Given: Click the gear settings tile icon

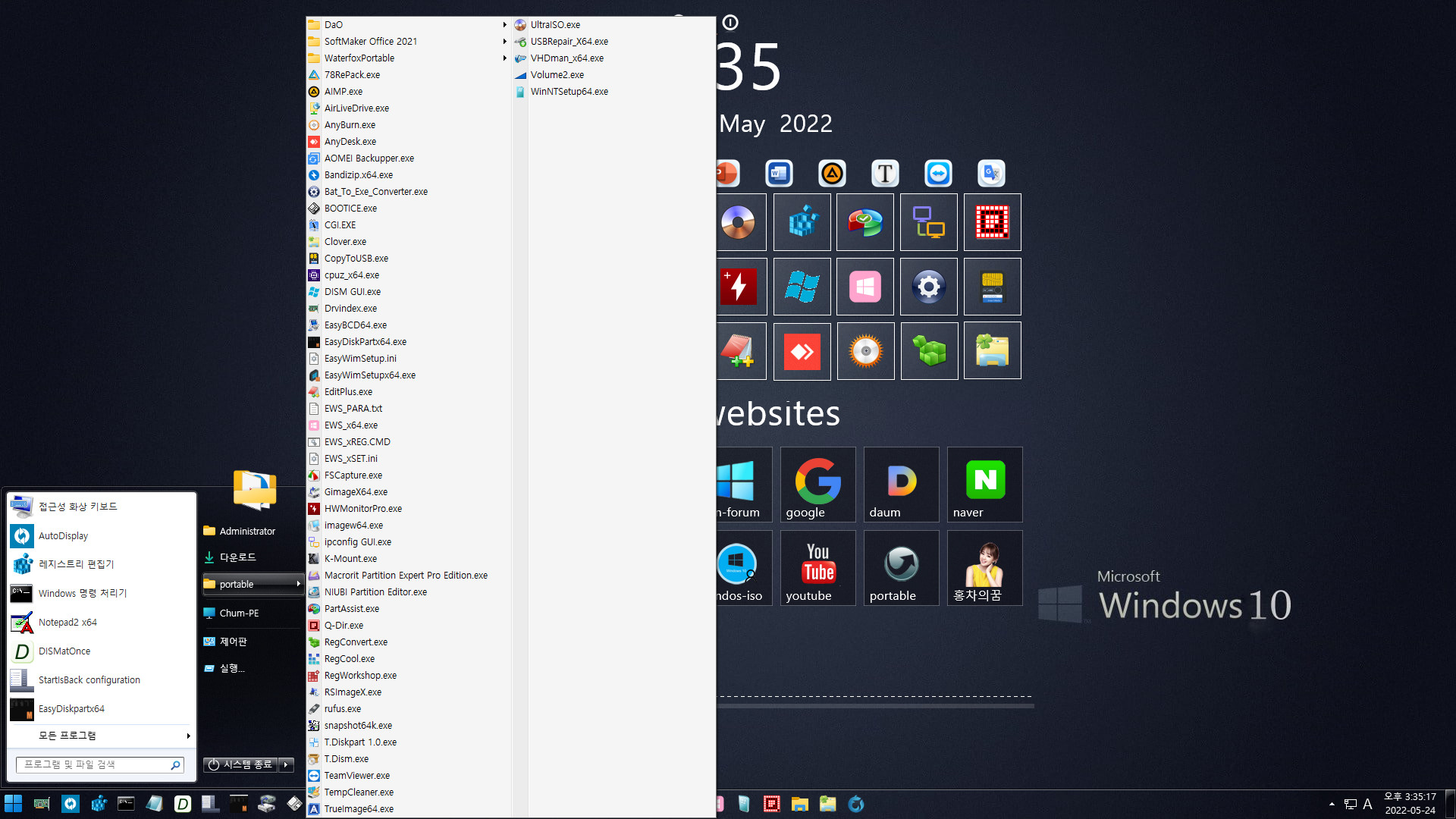Looking at the screenshot, I should click(929, 287).
